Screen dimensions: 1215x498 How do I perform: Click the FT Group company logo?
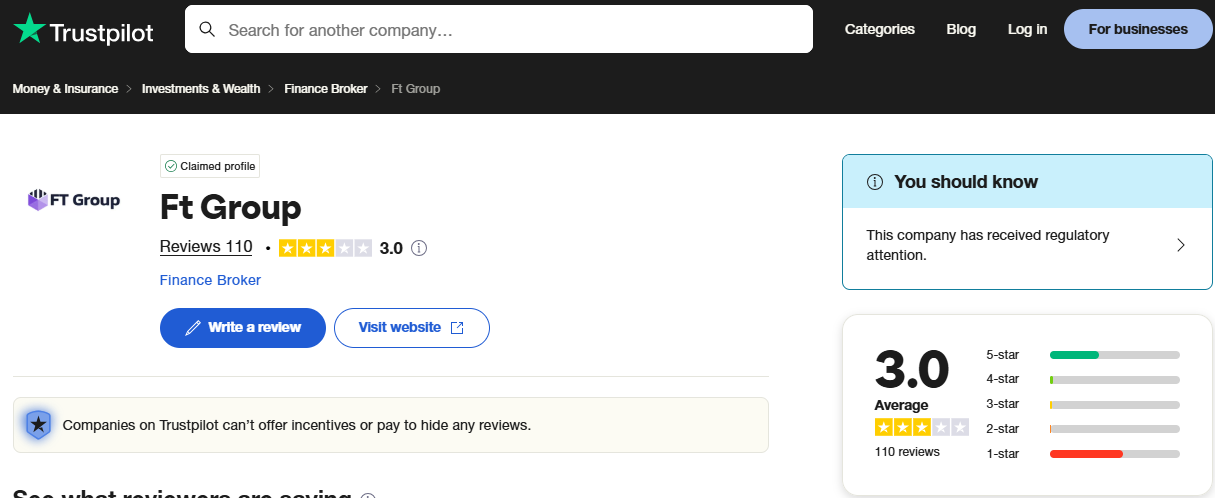(x=74, y=200)
